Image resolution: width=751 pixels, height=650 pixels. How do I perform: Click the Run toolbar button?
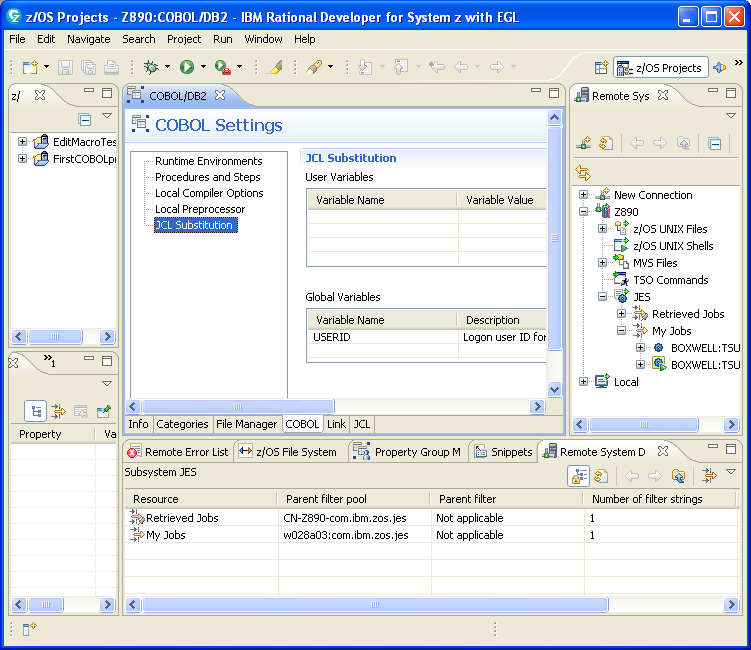click(186, 67)
